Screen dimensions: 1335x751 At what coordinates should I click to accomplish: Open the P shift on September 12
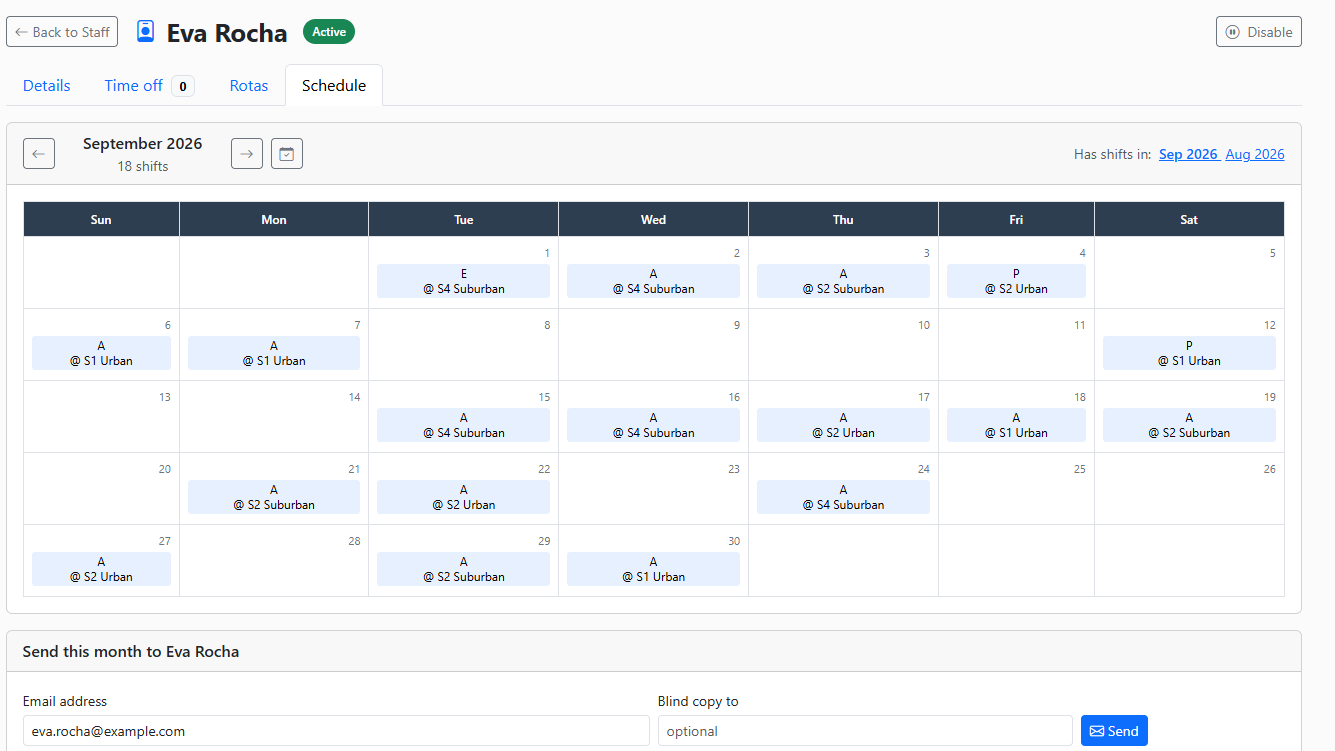point(1189,353)
